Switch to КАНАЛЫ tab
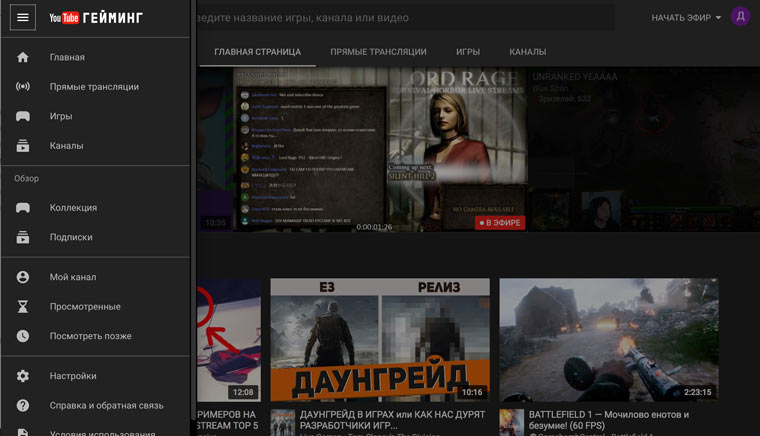The height and width of the screenshot is (436, 760). (x=527, y=52)
